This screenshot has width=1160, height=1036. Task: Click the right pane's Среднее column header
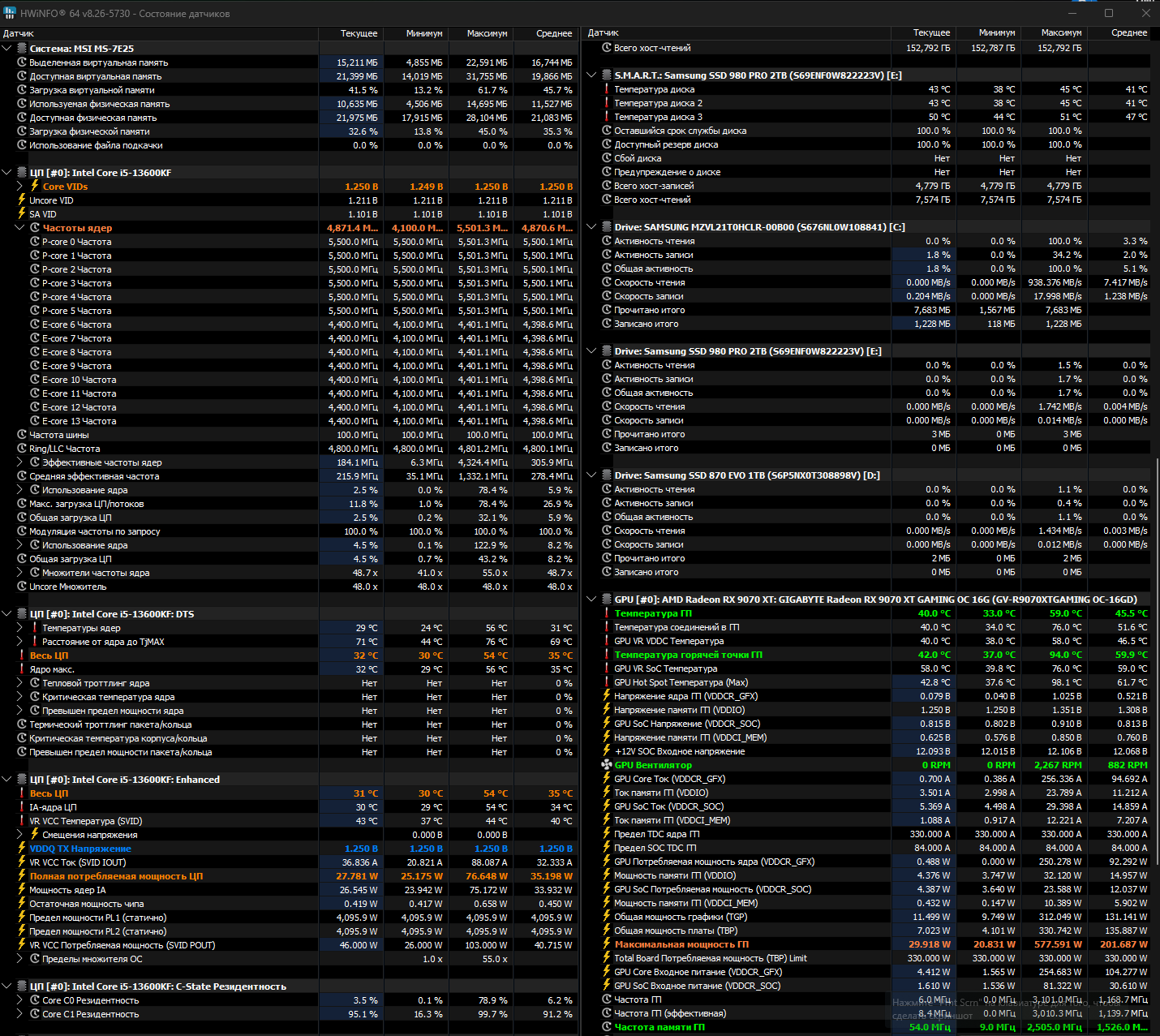[x=1120, y=33]
